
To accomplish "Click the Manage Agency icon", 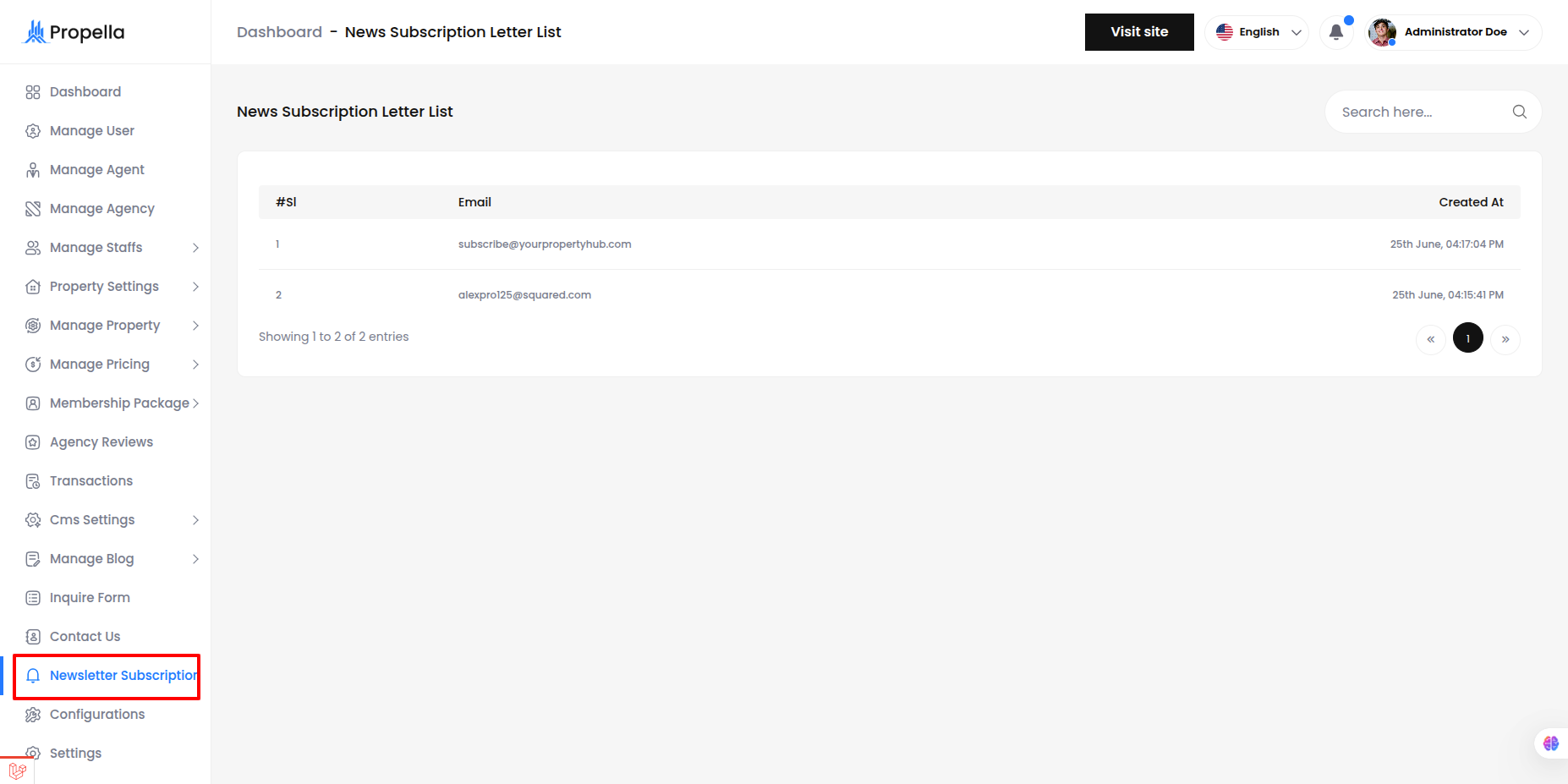I will [x=33, y=209].
